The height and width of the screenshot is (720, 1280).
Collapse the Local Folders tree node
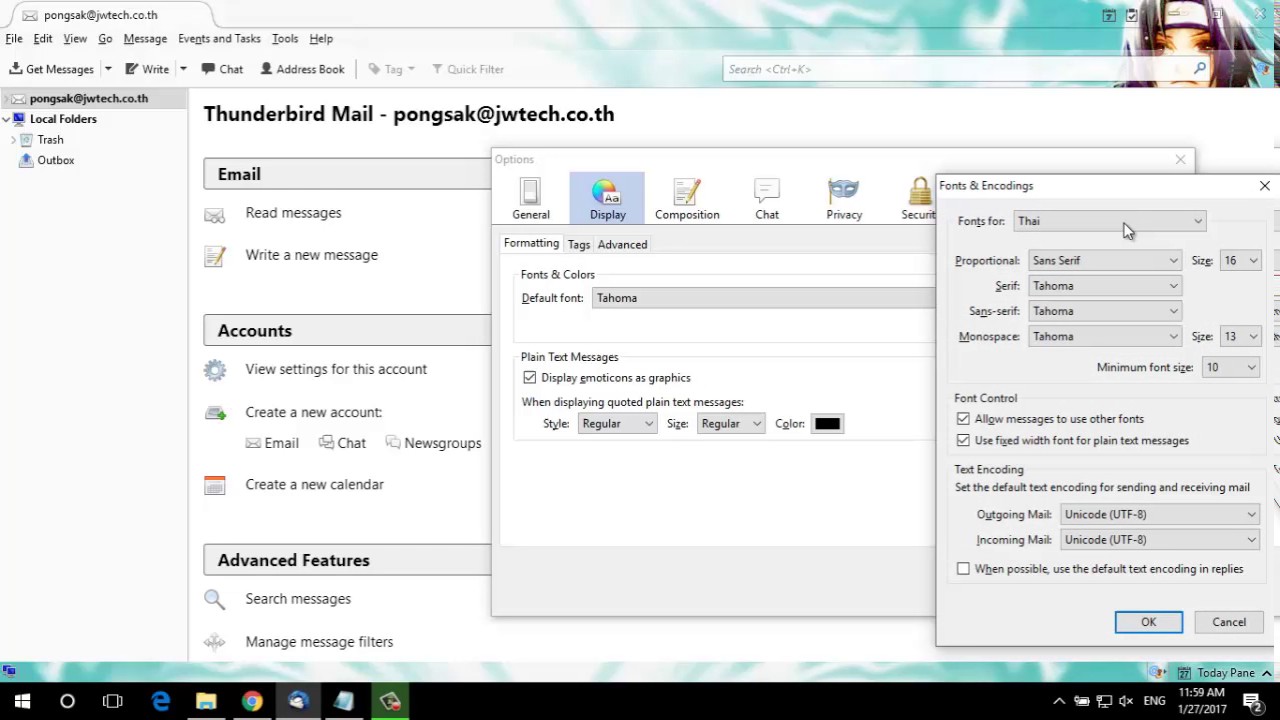tap(6, 119)
